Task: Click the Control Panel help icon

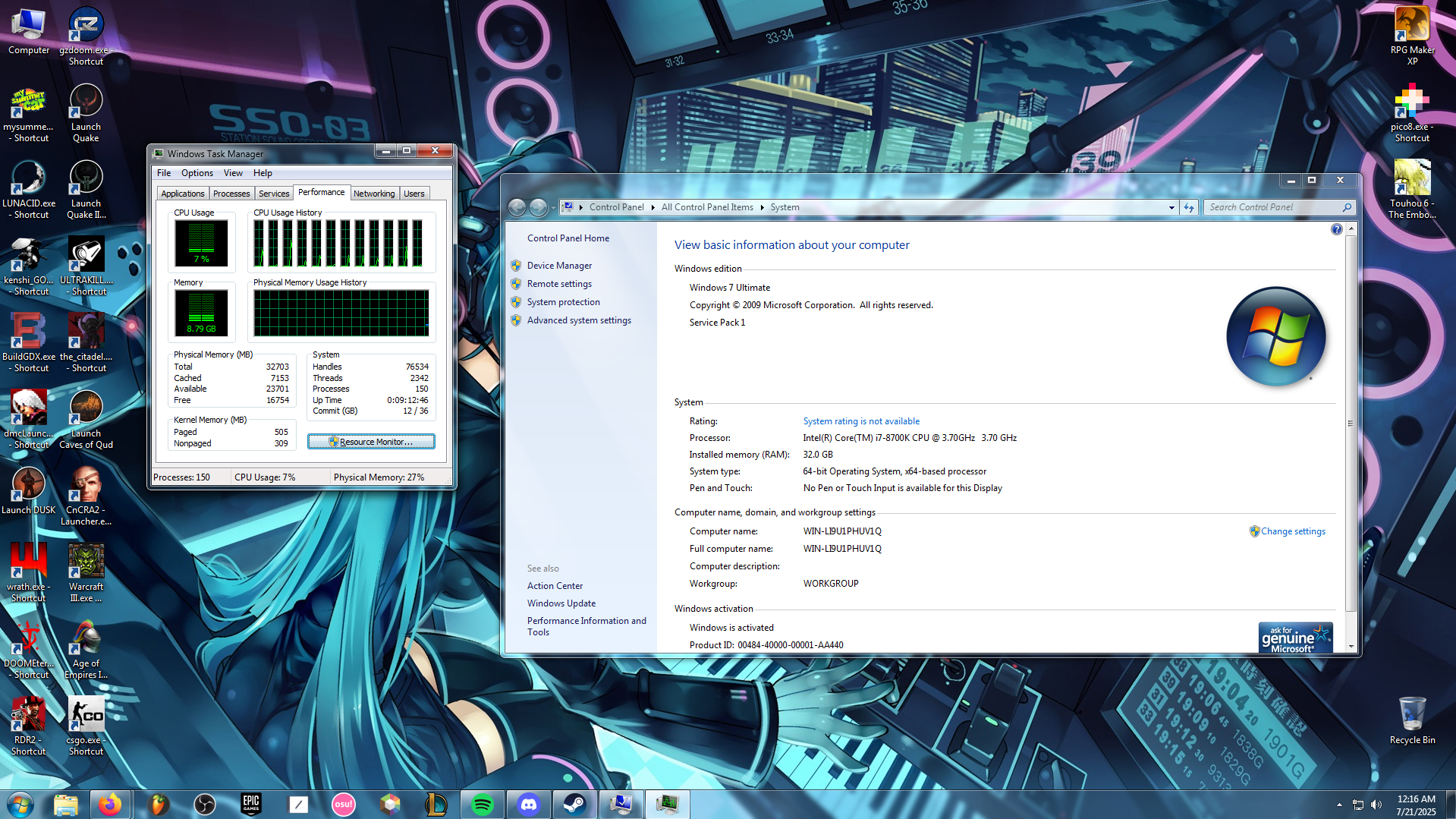Action: click(1336, 229)
